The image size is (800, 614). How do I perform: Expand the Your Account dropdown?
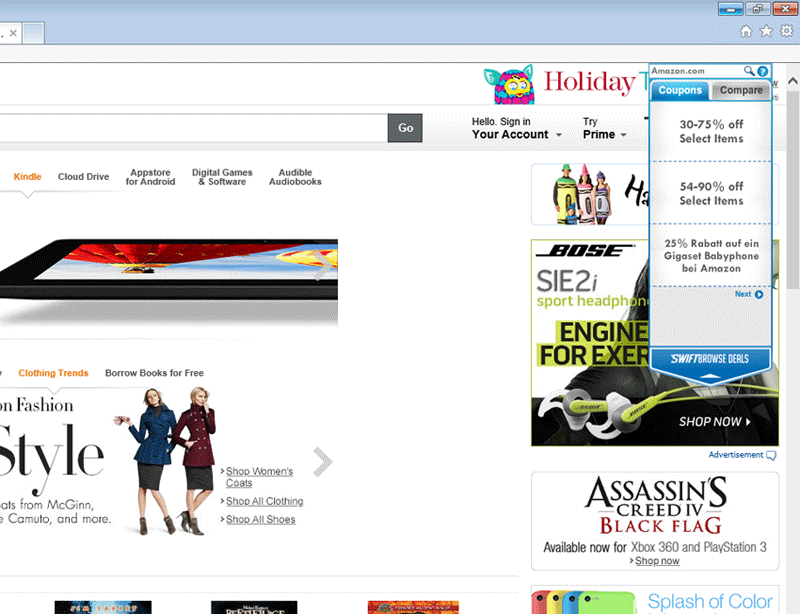[516, 134]
